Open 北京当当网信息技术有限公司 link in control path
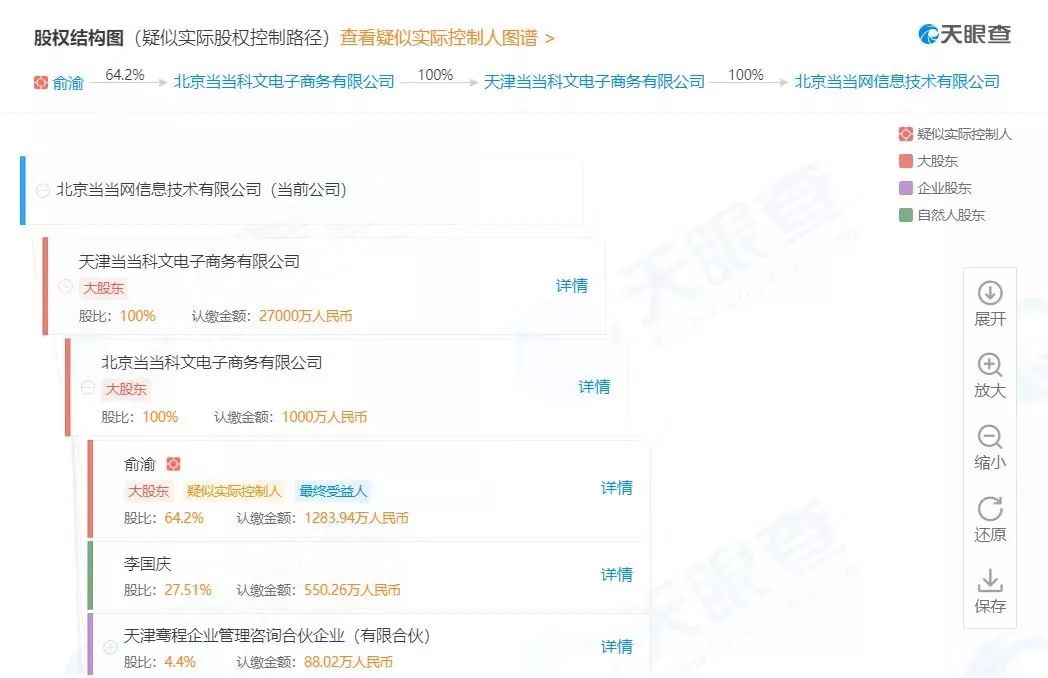The image size is (1048, 678). click(x=897, y=82)
